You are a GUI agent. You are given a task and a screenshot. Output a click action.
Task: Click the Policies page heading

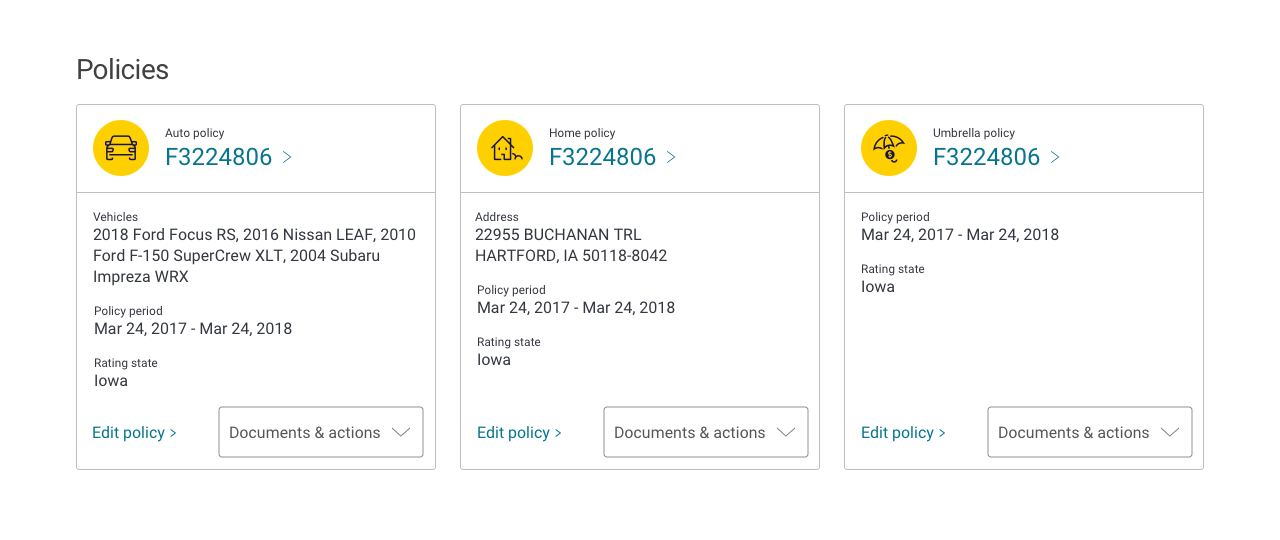click(x=122, y=69)
